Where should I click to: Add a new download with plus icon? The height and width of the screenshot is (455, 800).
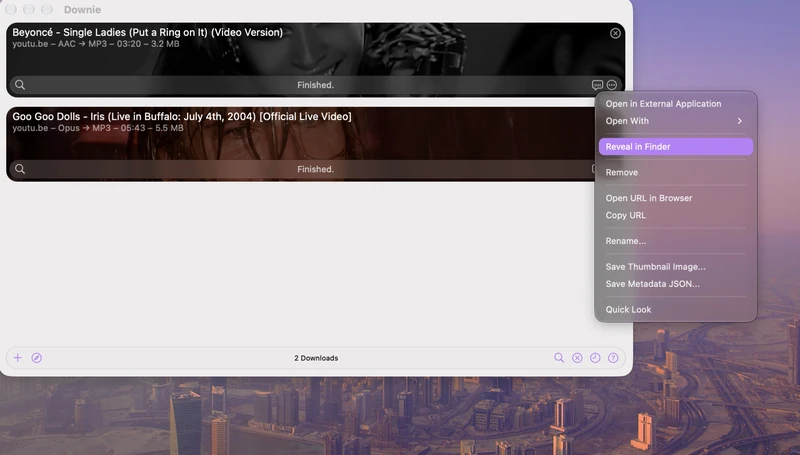tap(18, 358)
